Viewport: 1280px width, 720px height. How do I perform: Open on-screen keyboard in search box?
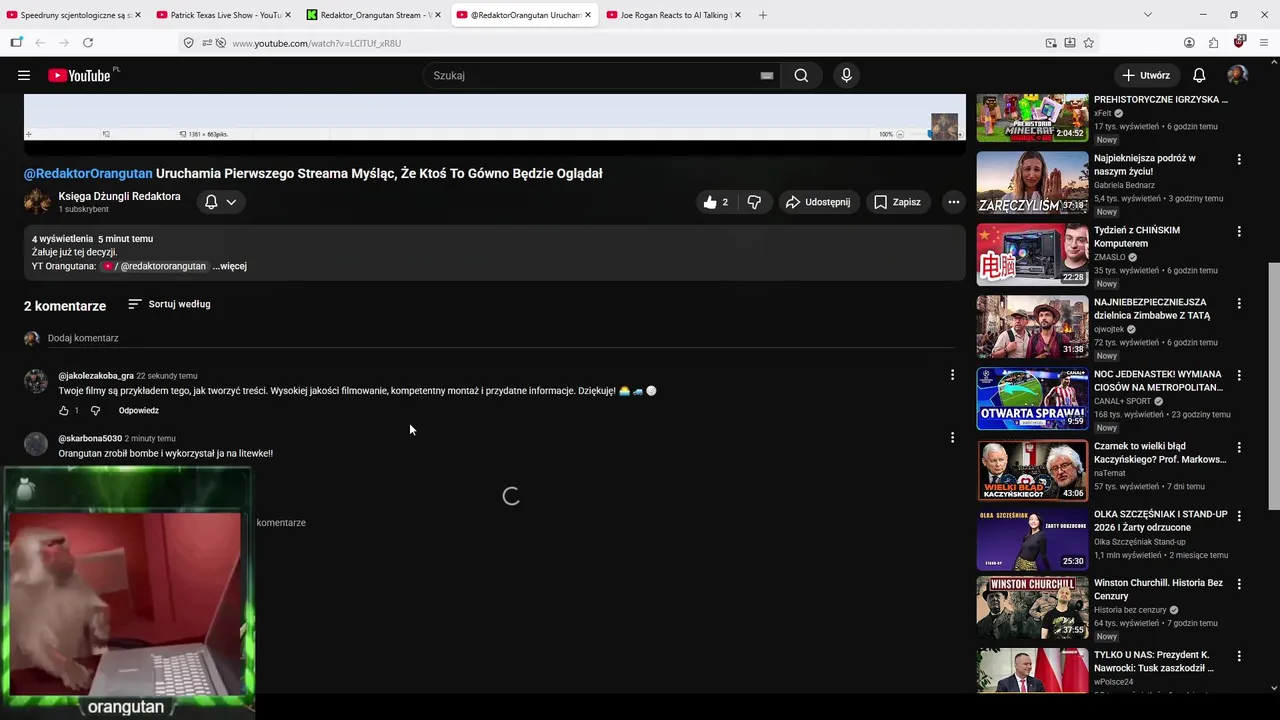pyautogui.click(x=767, y=75)
